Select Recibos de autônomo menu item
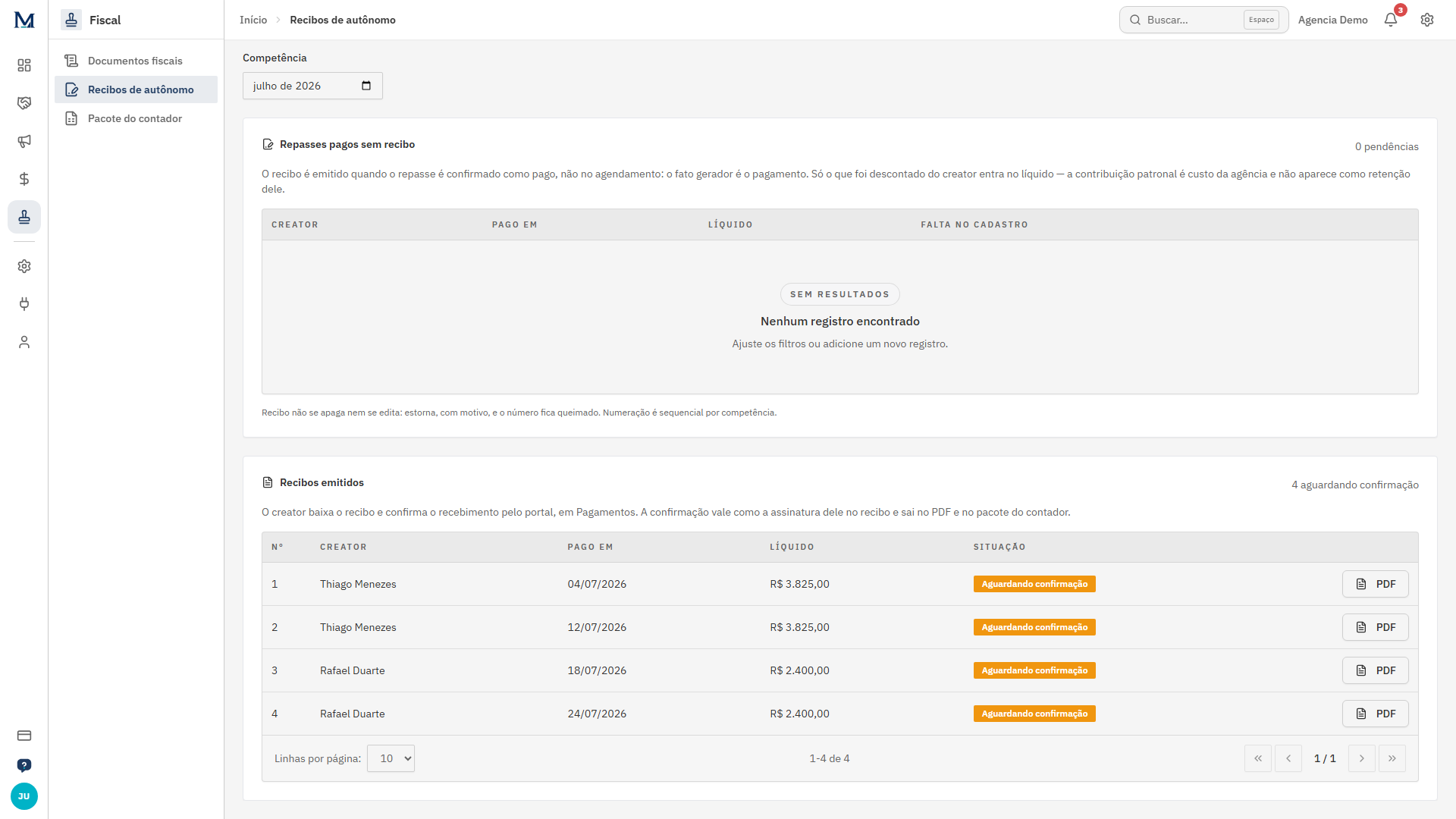Image resolution: width=1456 pixels, height=819 pixels. (136, 89)
